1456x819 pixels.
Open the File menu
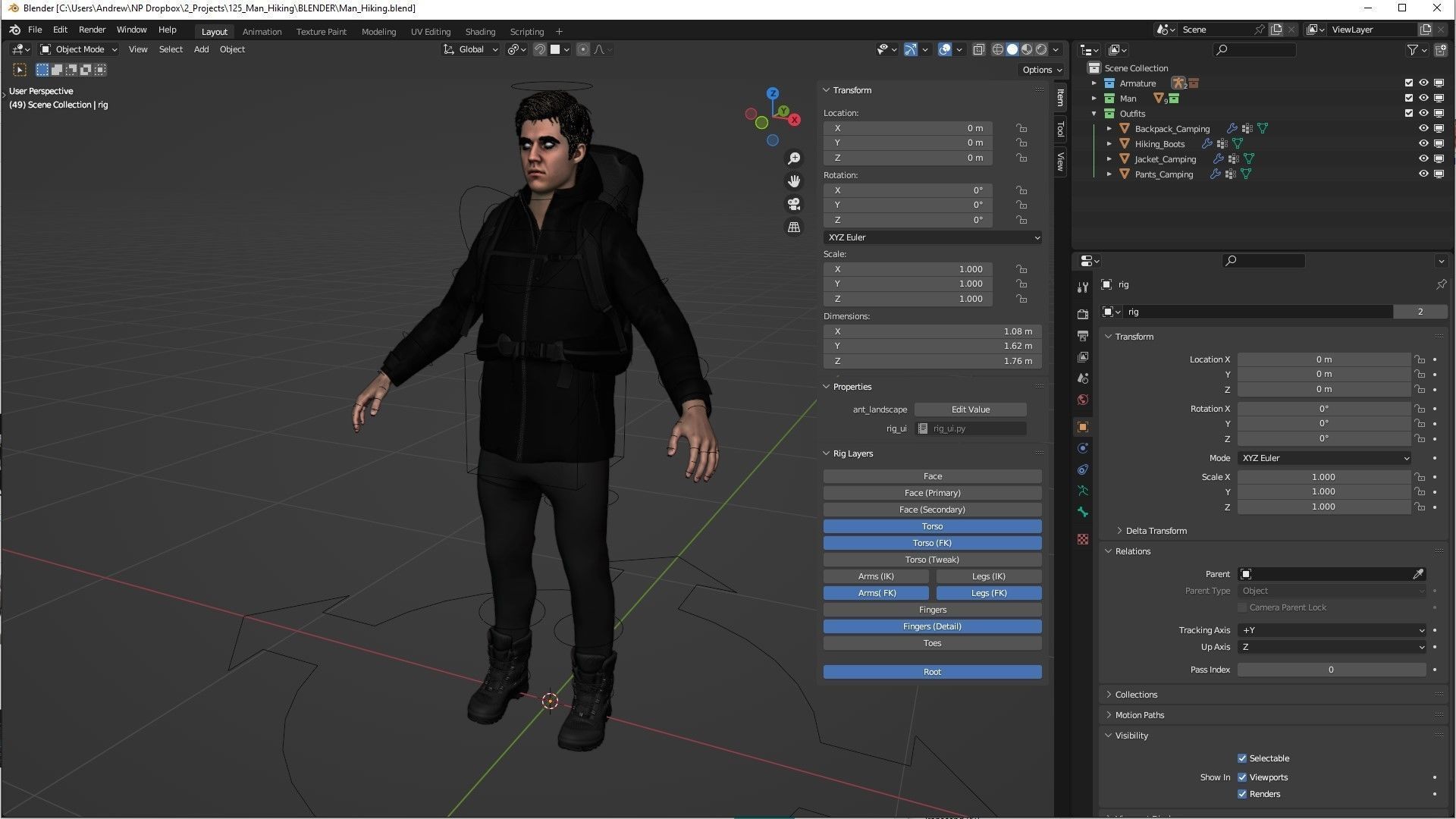35,30
